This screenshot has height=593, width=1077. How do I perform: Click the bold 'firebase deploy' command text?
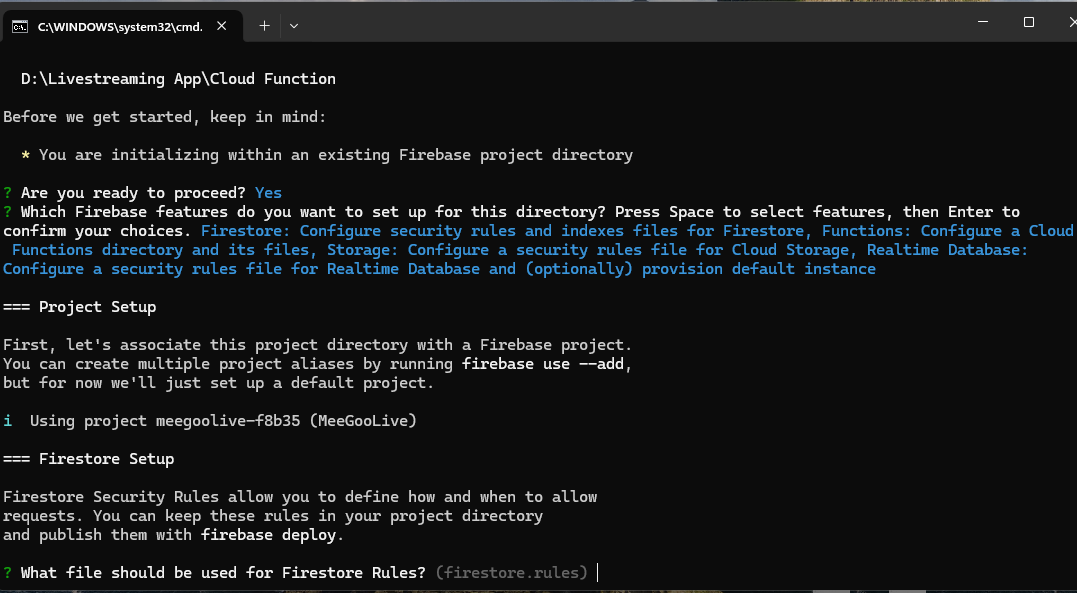click(268, 535)
